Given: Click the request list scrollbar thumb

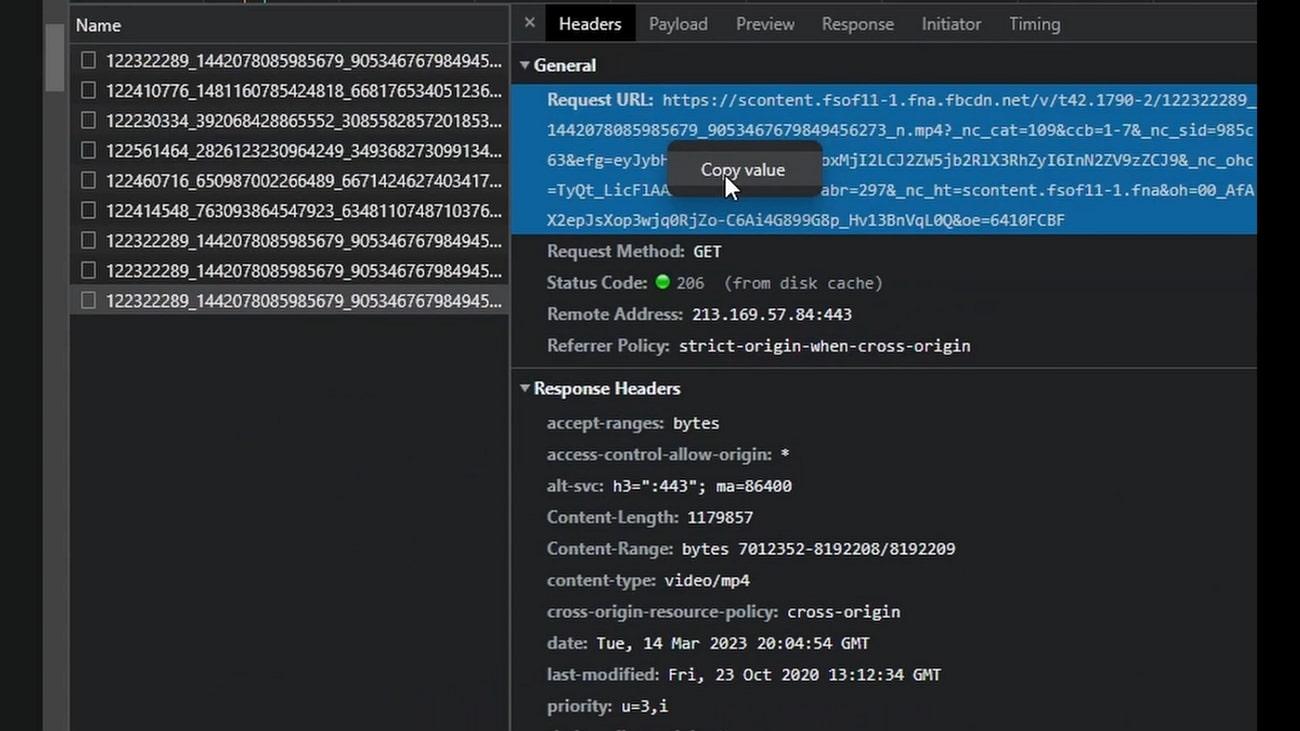Looking at the screenshot, I should (x=55, y=58).
